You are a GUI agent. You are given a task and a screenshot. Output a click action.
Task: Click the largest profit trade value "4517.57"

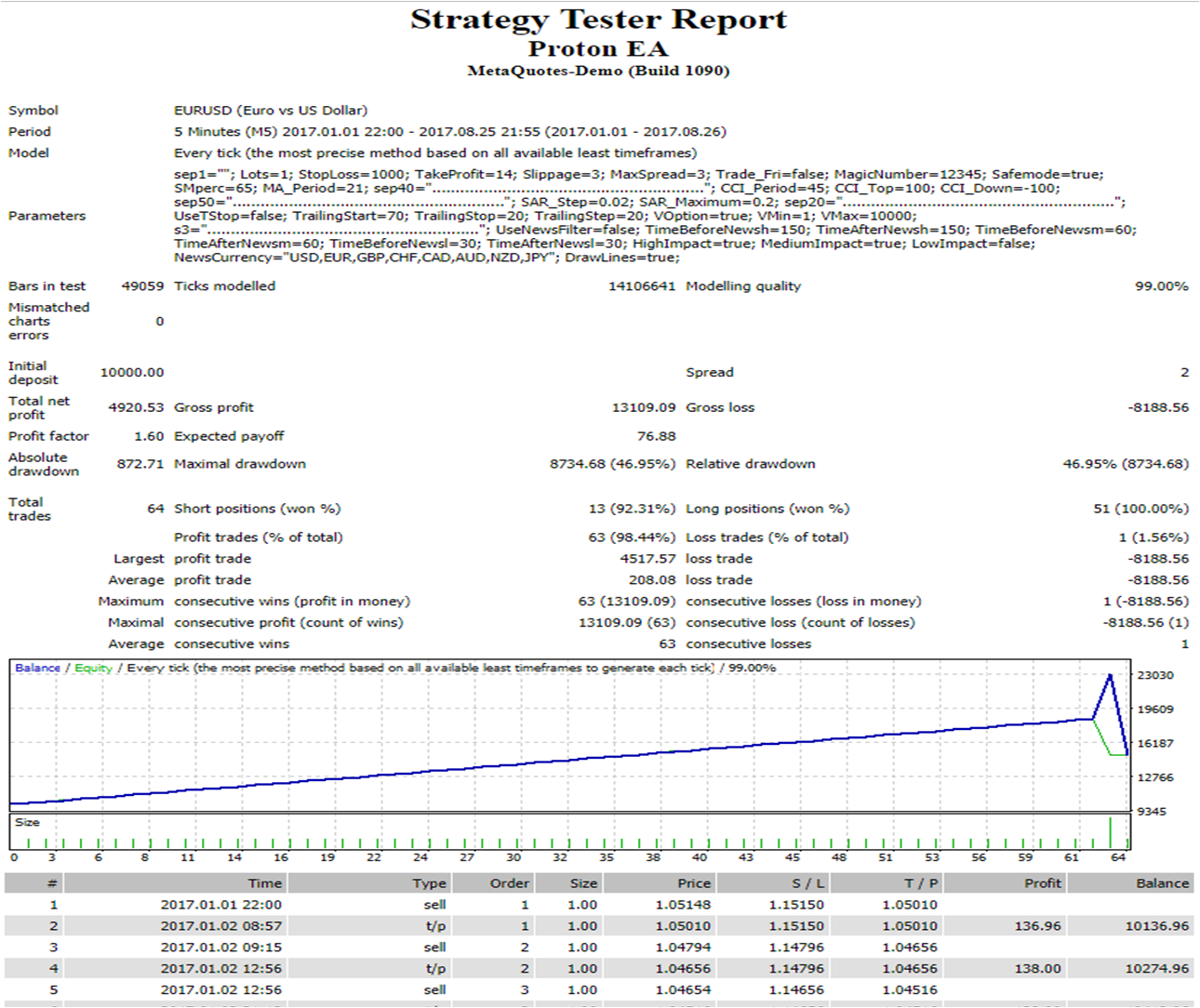pos(648,560)
